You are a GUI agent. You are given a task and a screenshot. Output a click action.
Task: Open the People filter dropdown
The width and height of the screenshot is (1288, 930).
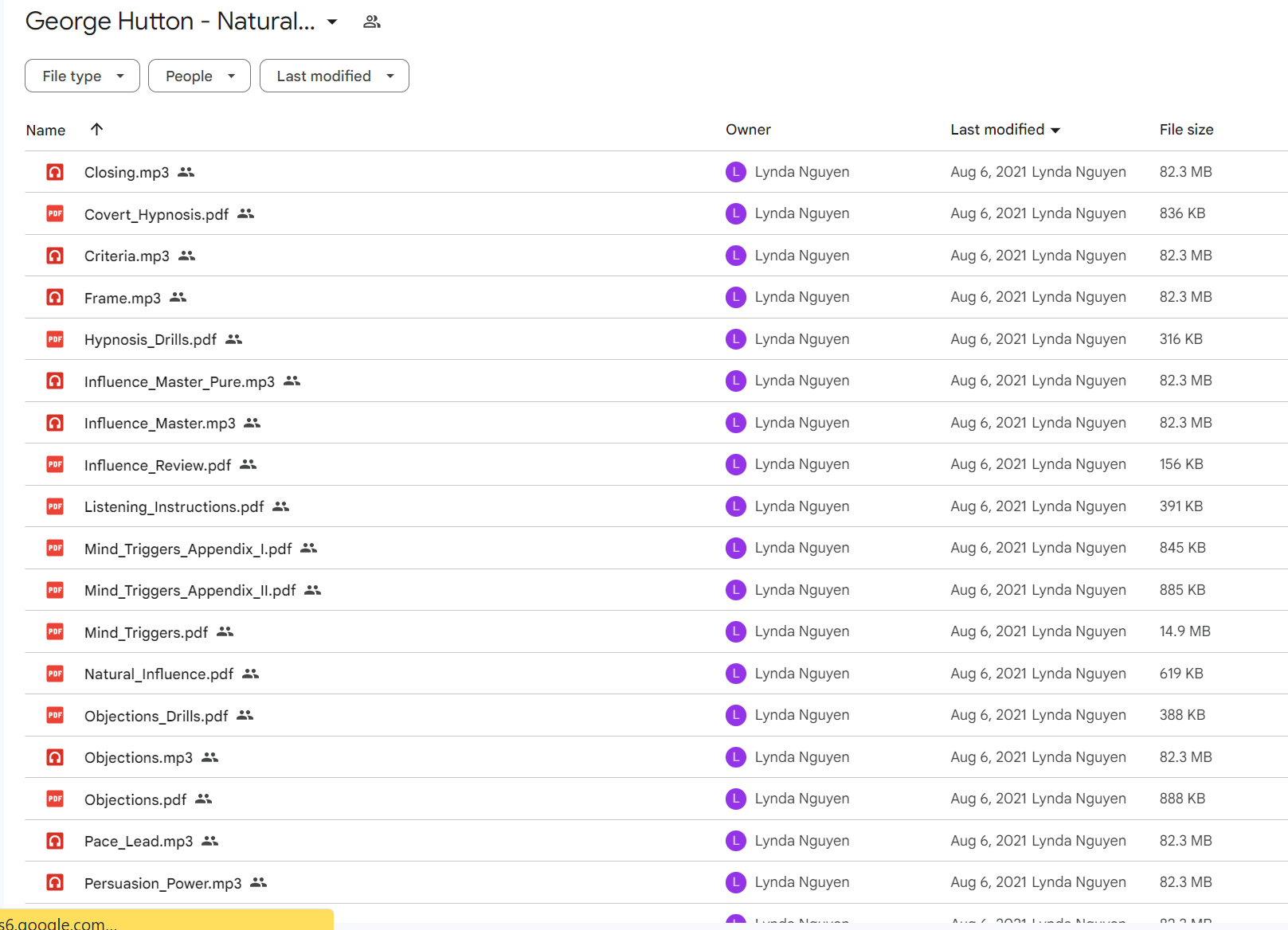199,76
